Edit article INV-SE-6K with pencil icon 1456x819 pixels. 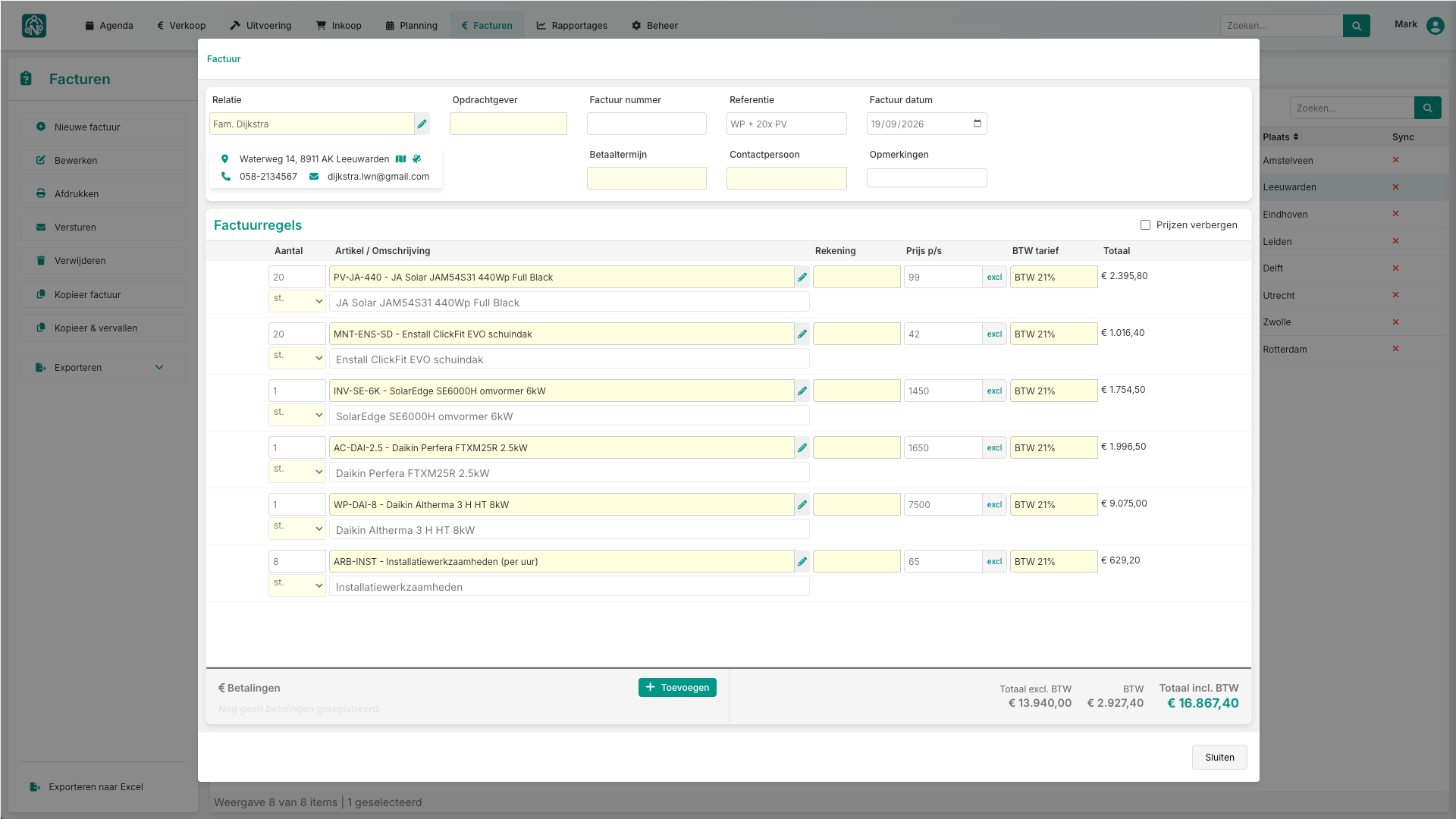point(802,391)
